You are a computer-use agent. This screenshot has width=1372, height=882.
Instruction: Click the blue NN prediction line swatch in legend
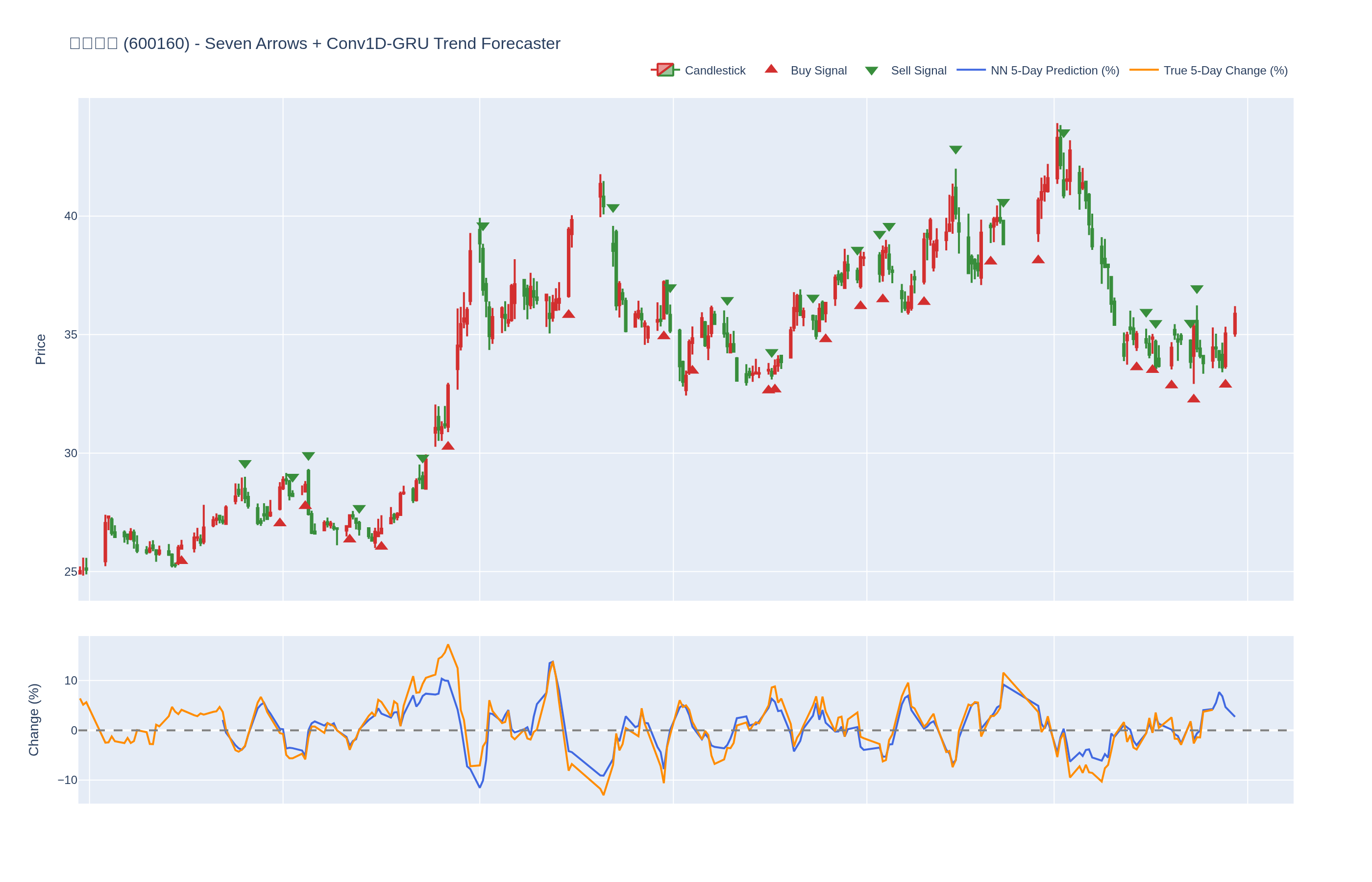tap(971, 70)
